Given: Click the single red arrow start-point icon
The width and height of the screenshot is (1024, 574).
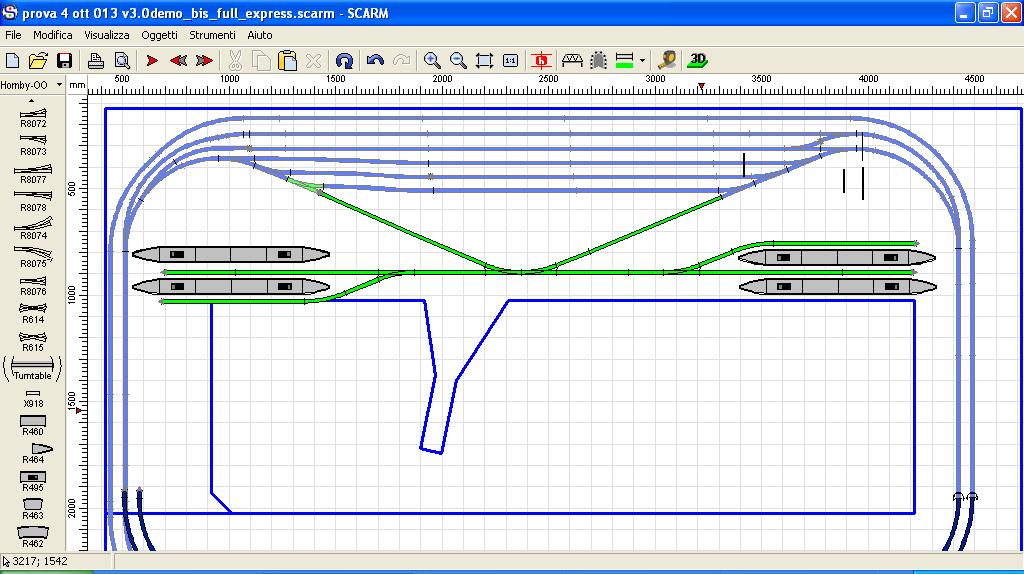Looking at the screenshot, I should 152,61.
